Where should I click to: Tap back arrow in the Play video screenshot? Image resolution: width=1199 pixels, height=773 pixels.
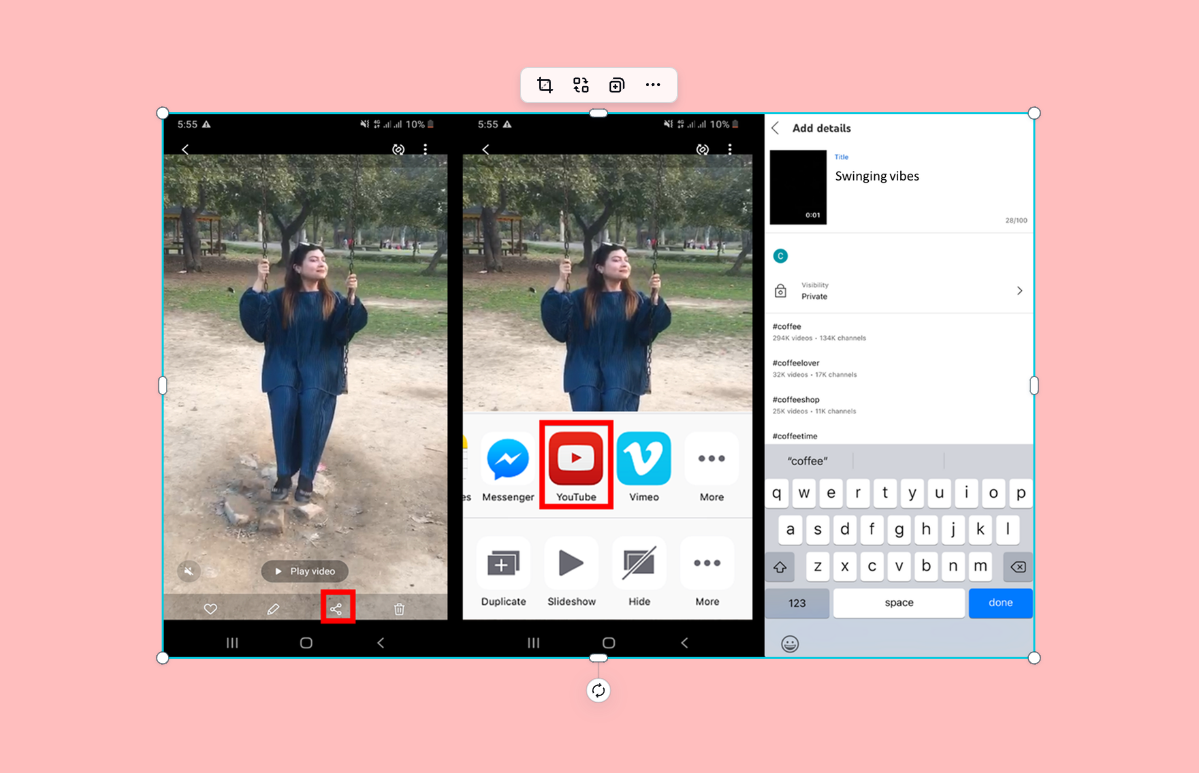[185, 149]
